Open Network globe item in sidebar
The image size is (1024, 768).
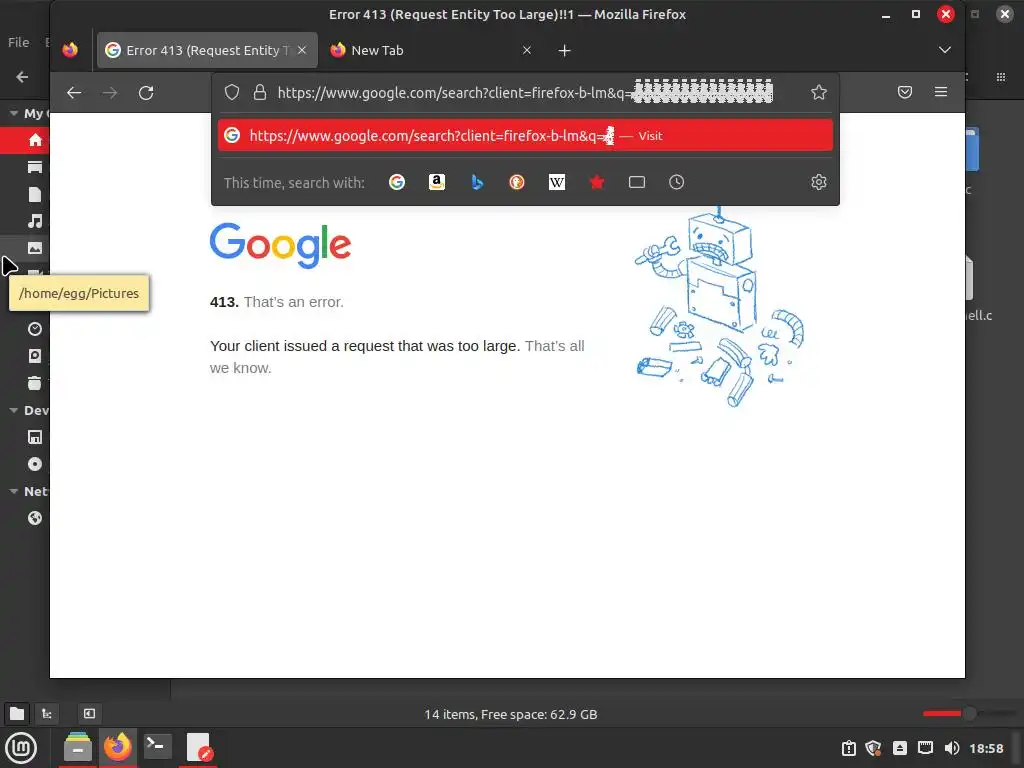click(35, 518)
